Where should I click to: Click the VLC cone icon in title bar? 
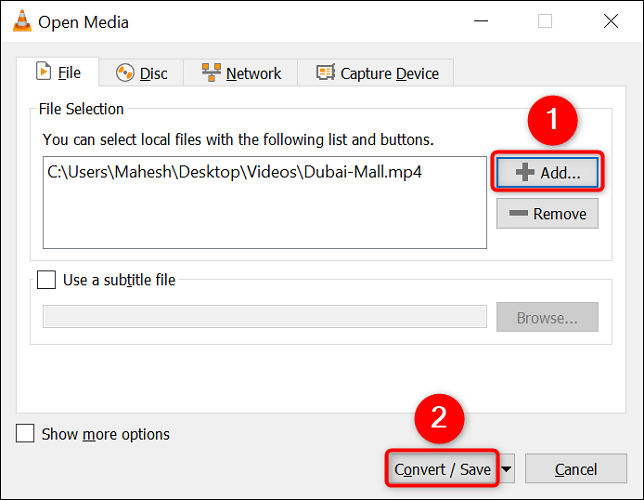point(19,21)
